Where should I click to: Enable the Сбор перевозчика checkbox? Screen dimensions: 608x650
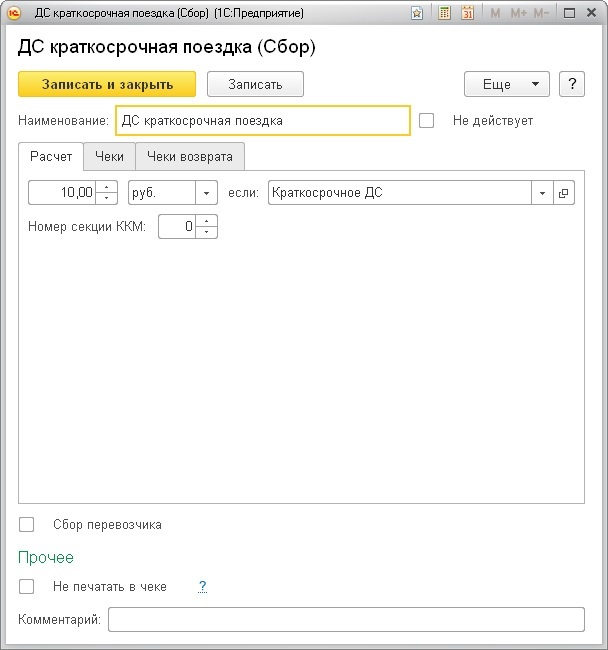tap(27, 524)
